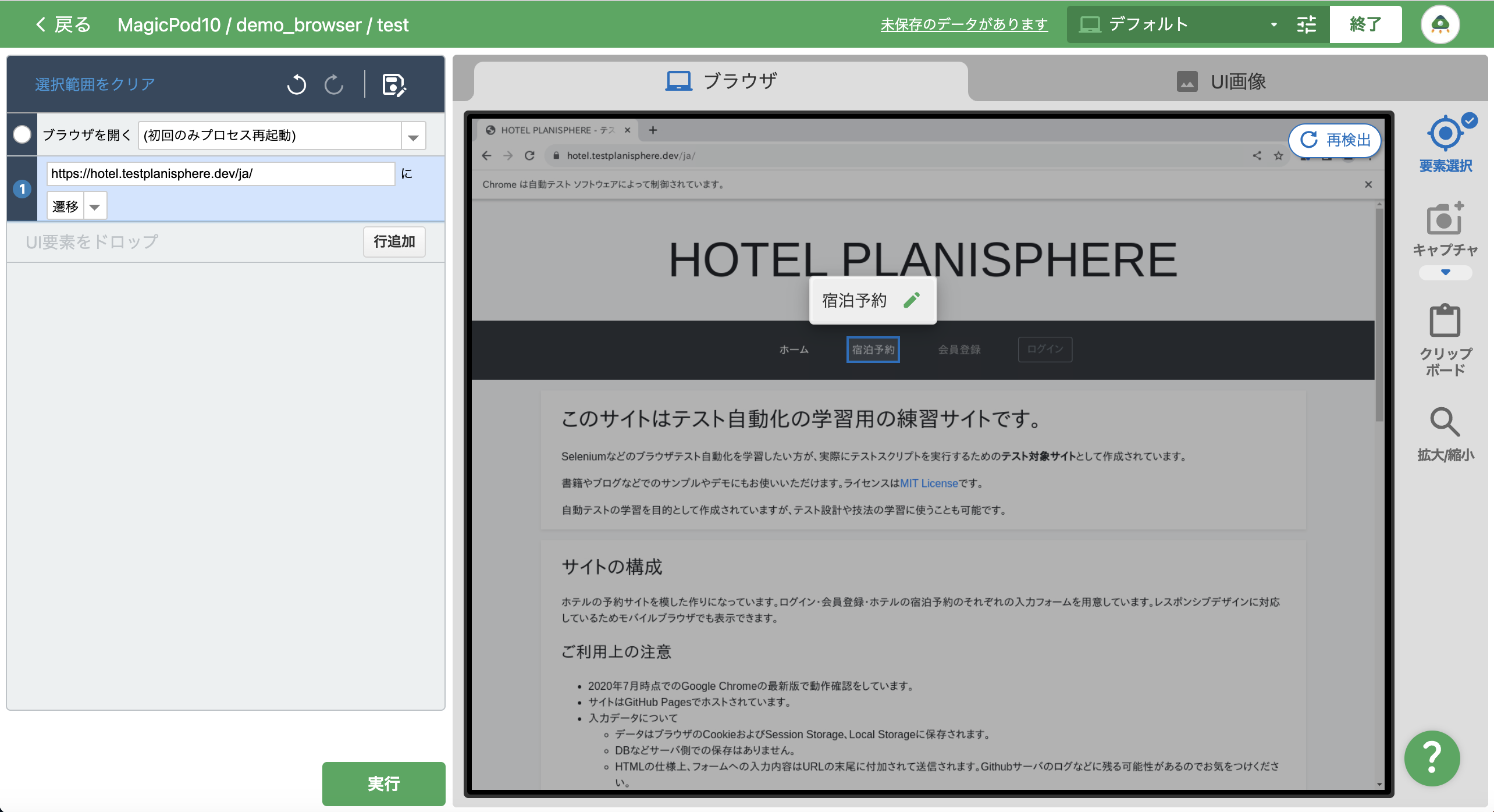Expand the (初回のみプロセス再起動) dropdown
This screenshot has height=812, width=1494.
pos(413,136)
